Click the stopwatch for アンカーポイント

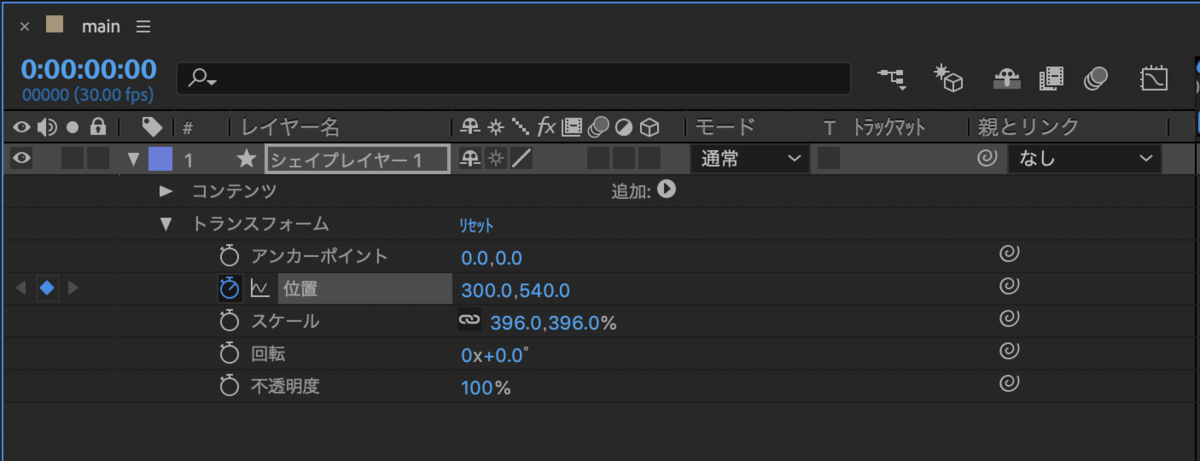[x=230, y=256]
